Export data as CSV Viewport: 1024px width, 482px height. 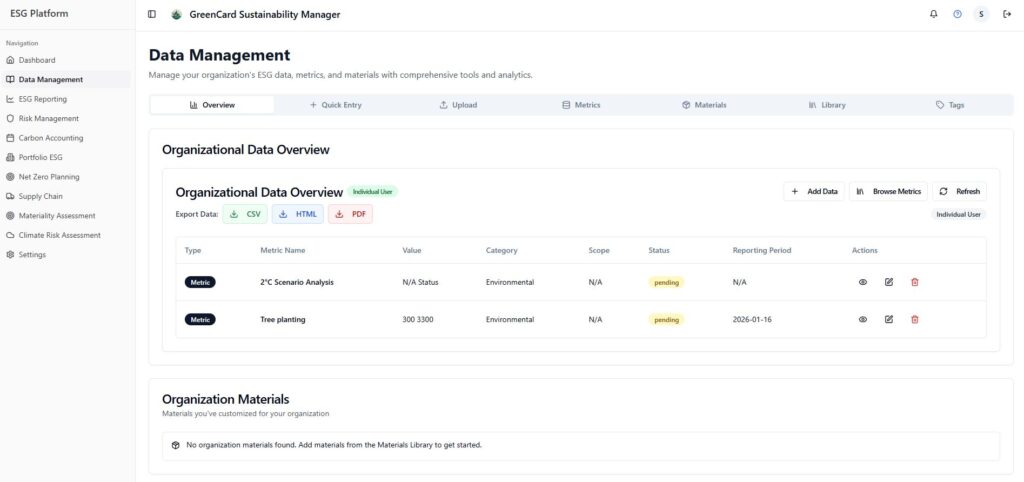(x=245, y=214)
